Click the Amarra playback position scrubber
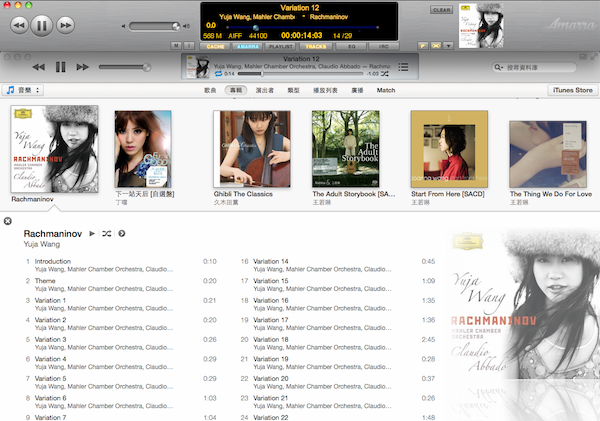 [256, 28]
